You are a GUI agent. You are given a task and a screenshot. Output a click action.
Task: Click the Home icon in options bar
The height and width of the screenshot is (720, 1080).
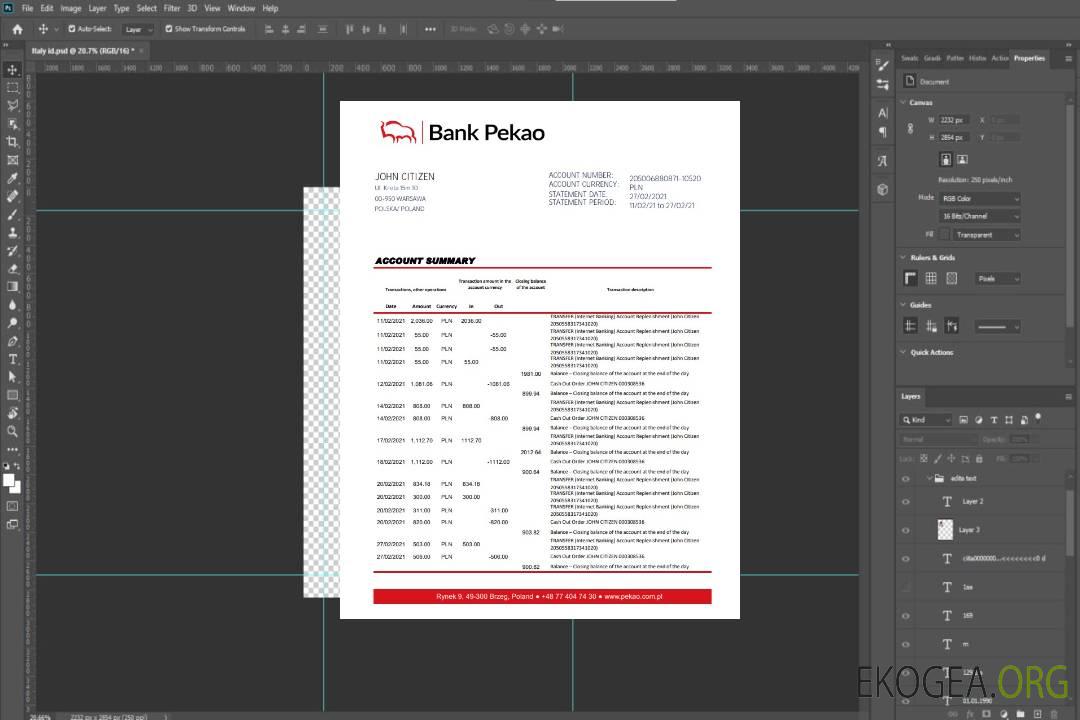point(17,29)
